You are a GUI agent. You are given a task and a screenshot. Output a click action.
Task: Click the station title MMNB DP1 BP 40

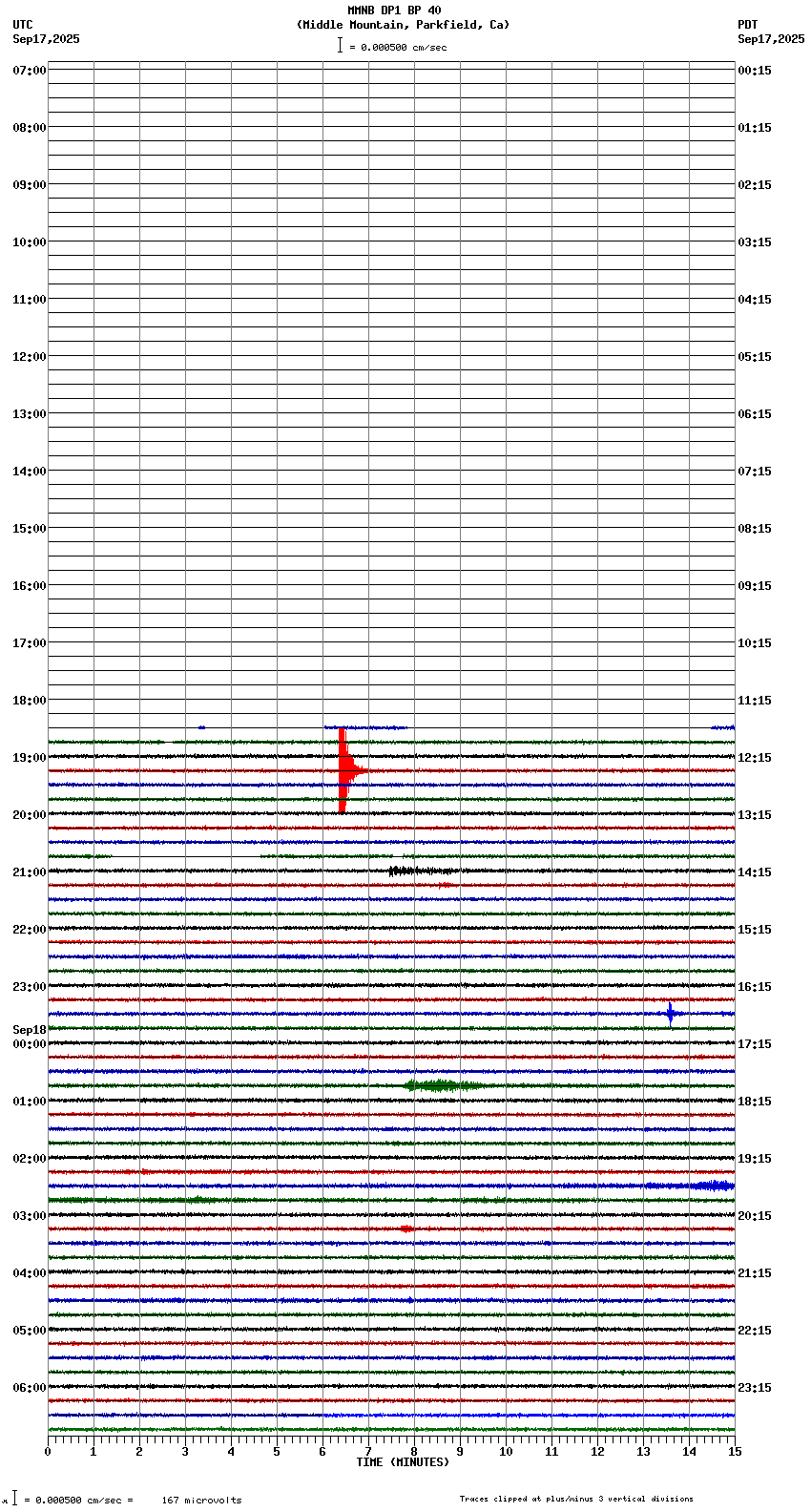[x=394, y=10]
